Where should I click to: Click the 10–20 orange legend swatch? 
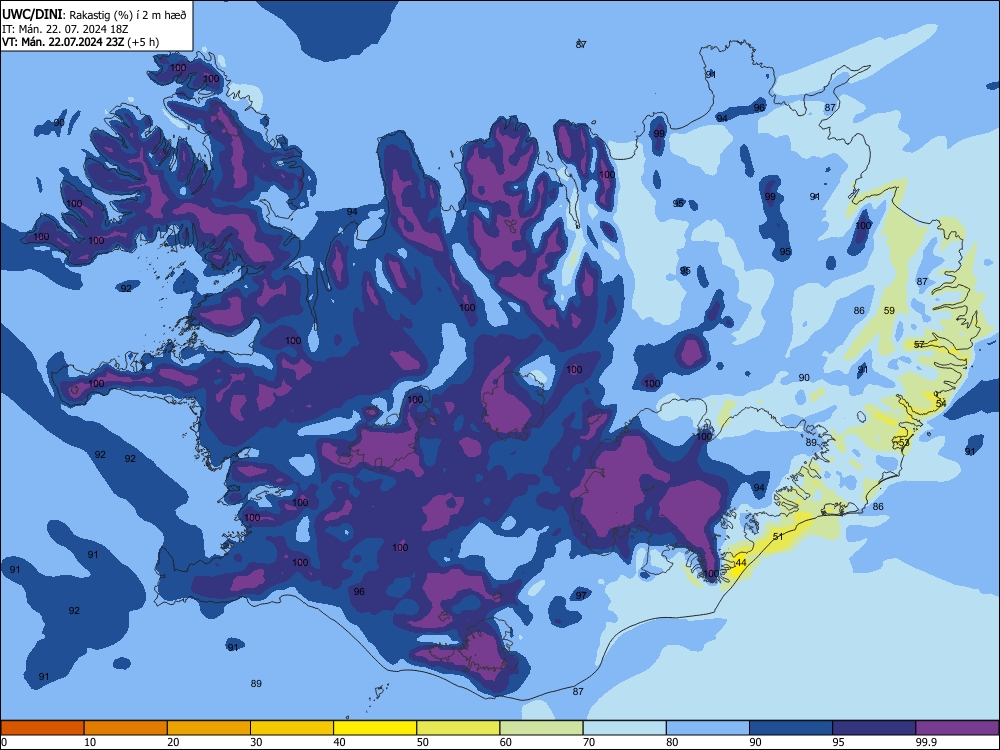(x=126, y=728)
